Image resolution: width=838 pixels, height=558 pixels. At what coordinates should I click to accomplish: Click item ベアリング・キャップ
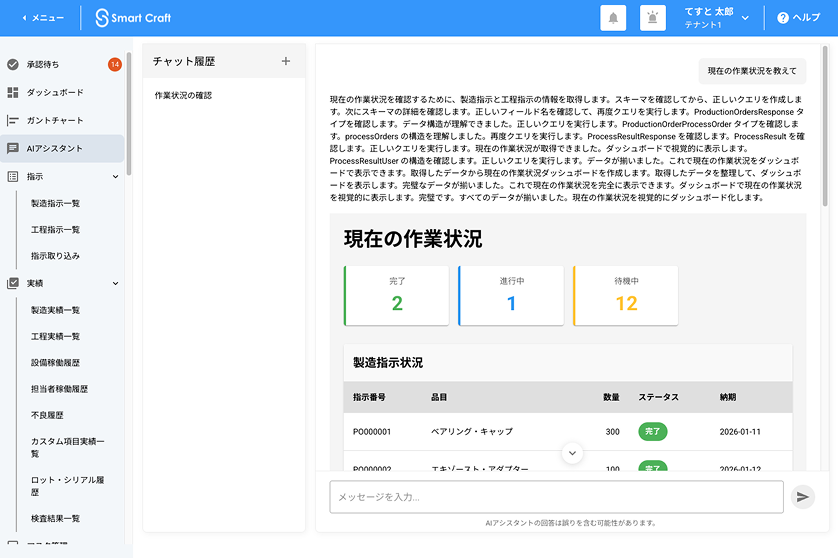coord(472,431)
